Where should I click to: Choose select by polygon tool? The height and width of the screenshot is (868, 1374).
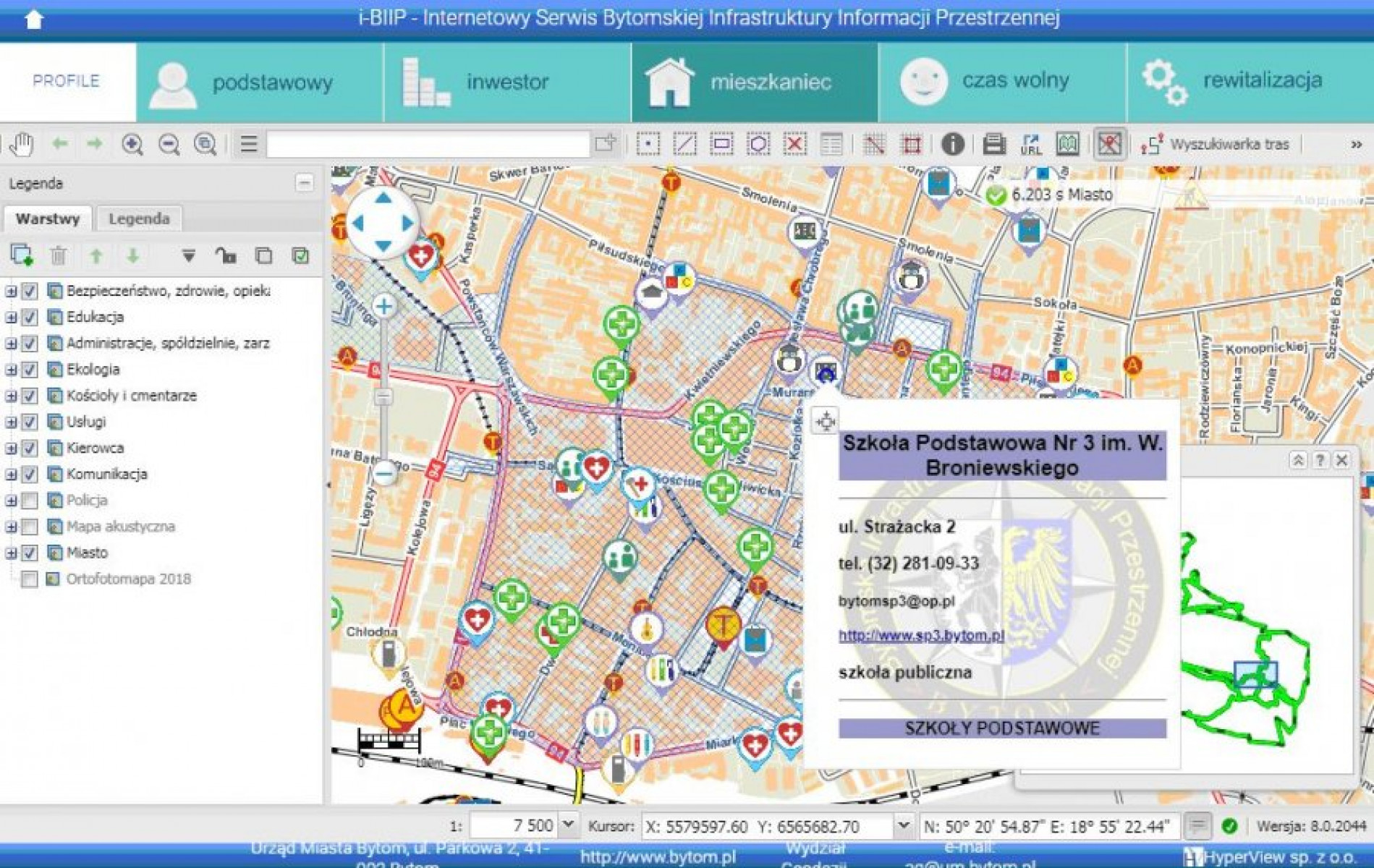click(758, 144)
